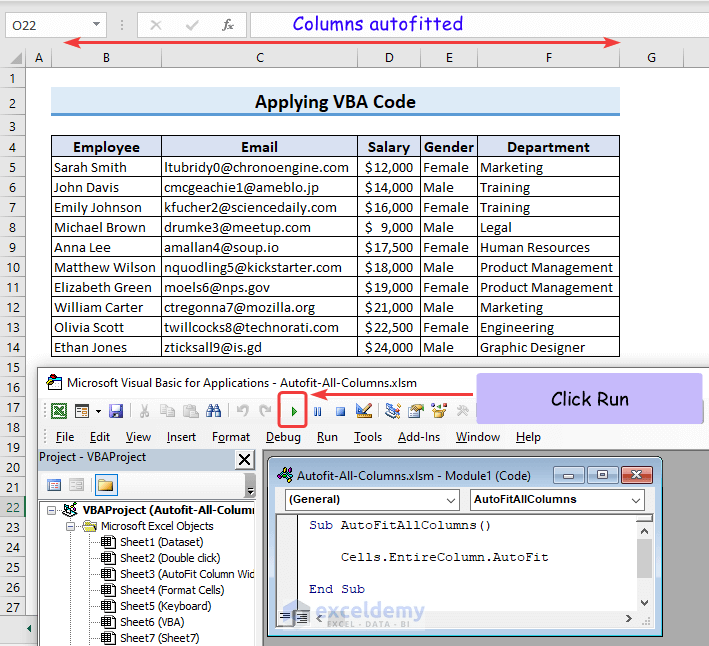709x646 pixels.
Task: Click the code window scroll up arrow
Action: point(644,531)
